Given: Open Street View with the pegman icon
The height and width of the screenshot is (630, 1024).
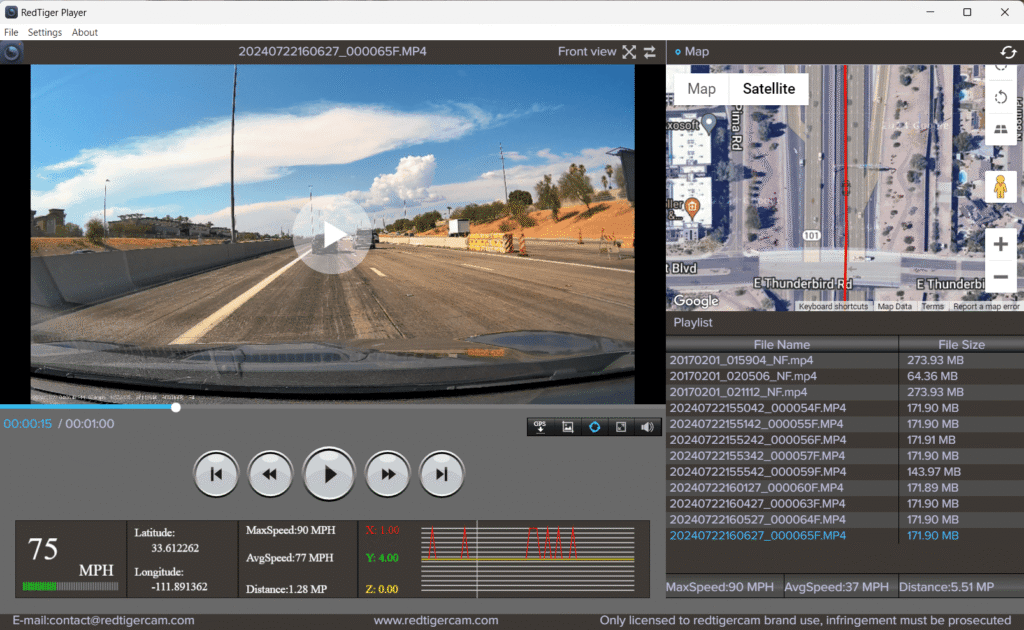Looking at the screenshot, I should 1002,186.
